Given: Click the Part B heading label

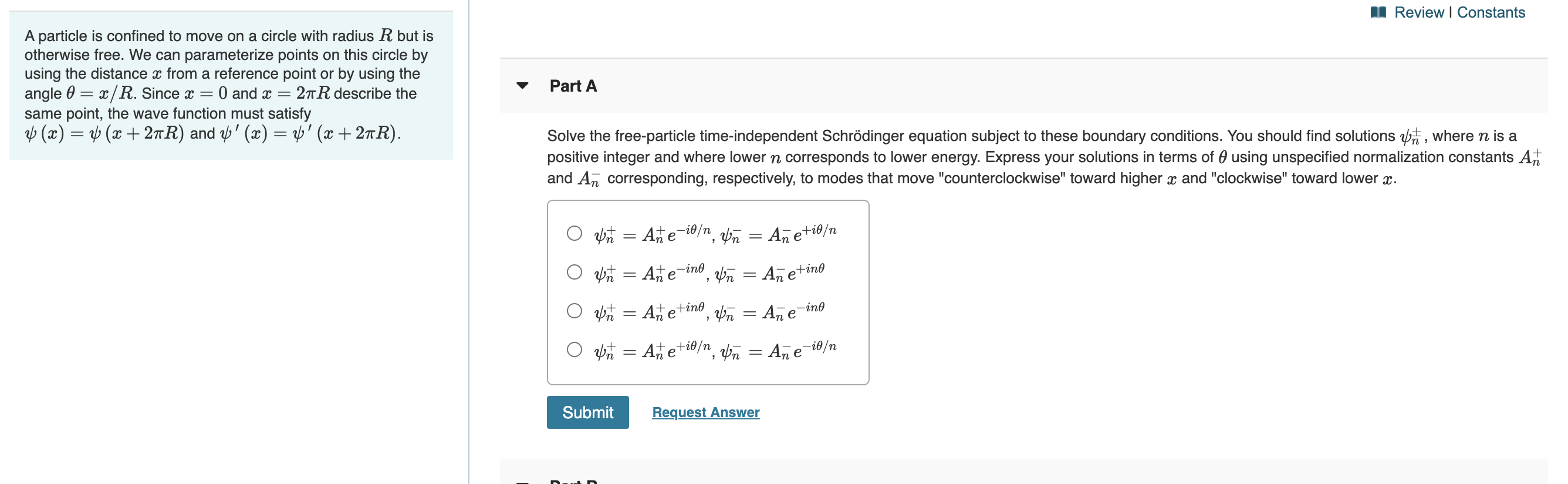Looking at the screenshot, I should pos(572,481).
